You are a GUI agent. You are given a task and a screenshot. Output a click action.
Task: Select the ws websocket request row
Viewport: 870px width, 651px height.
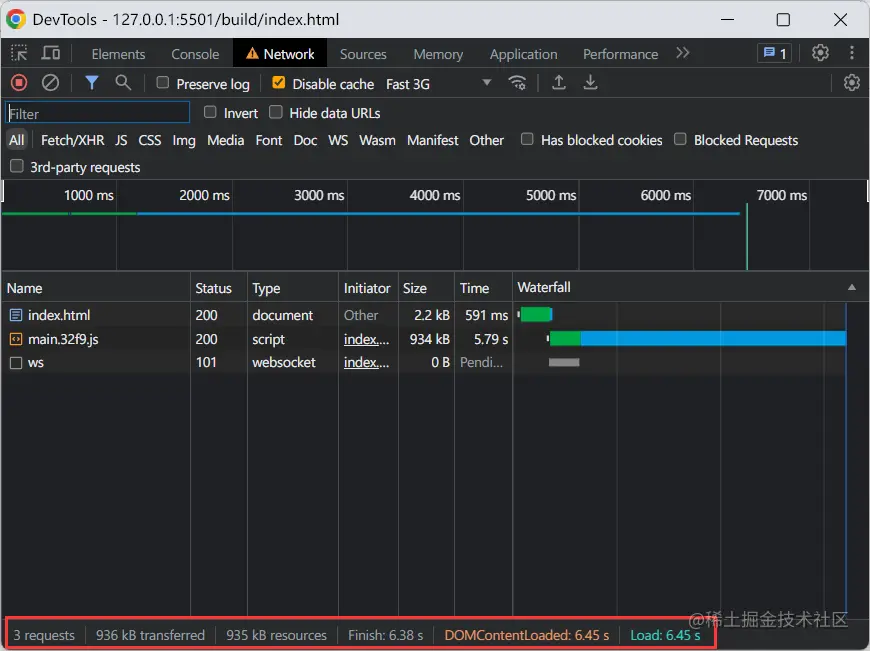tap(435, 362)
